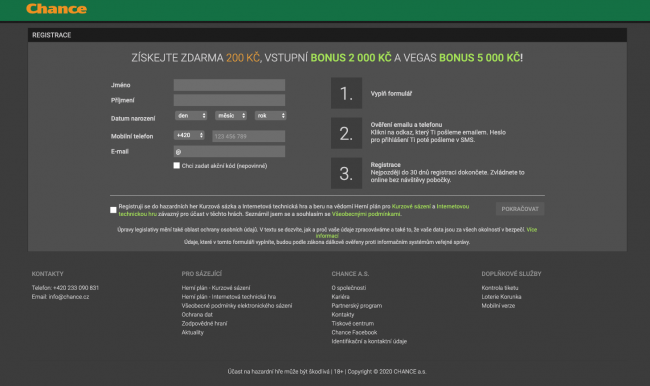
Task: Open the rok birth year dropdown
Action: pyautogui.click(x=271, y=116)
